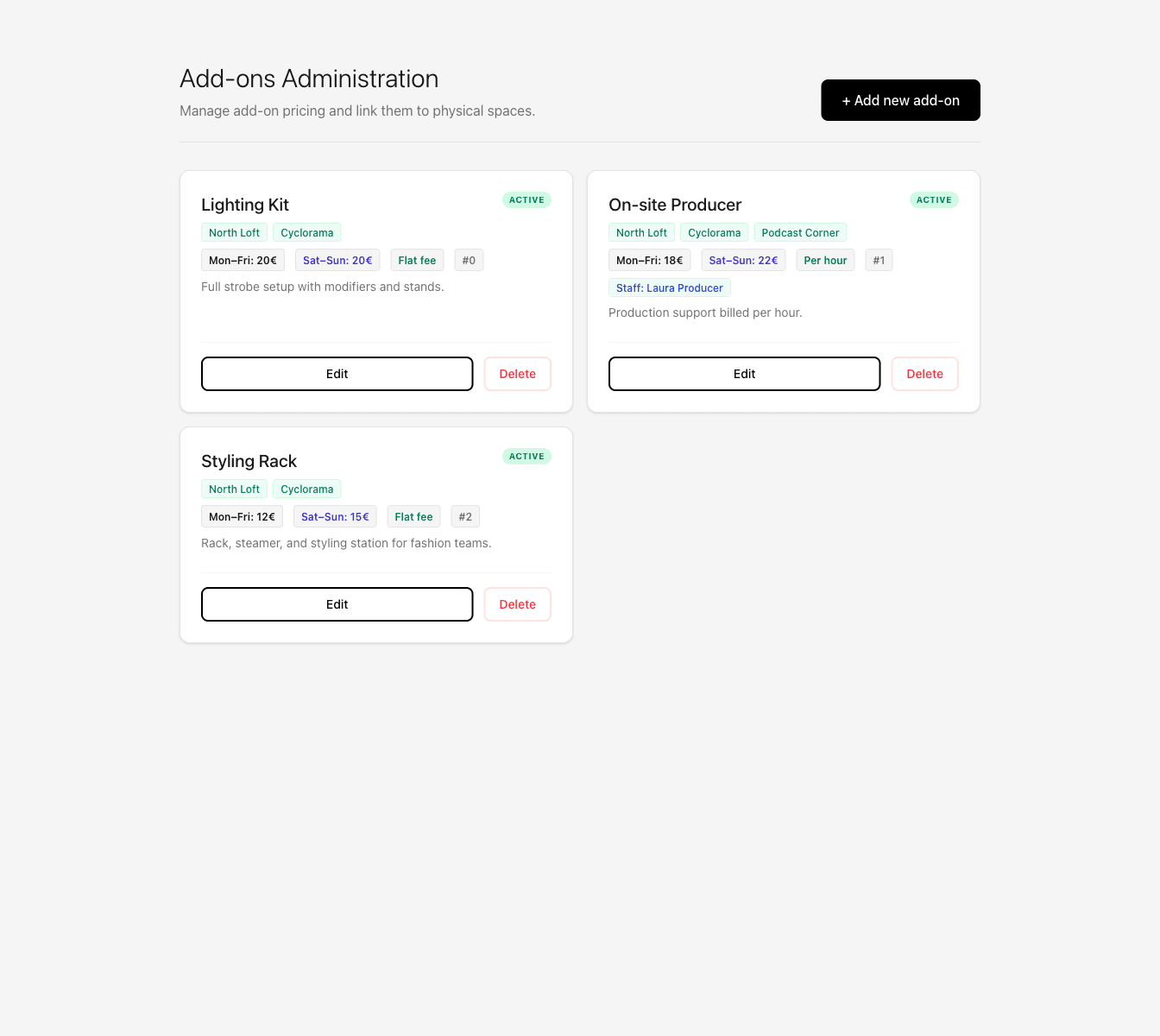The image size is (1160, 1036).
Task: Click the Per hour chip on On-site Producer
Action: tap(825, 260)
